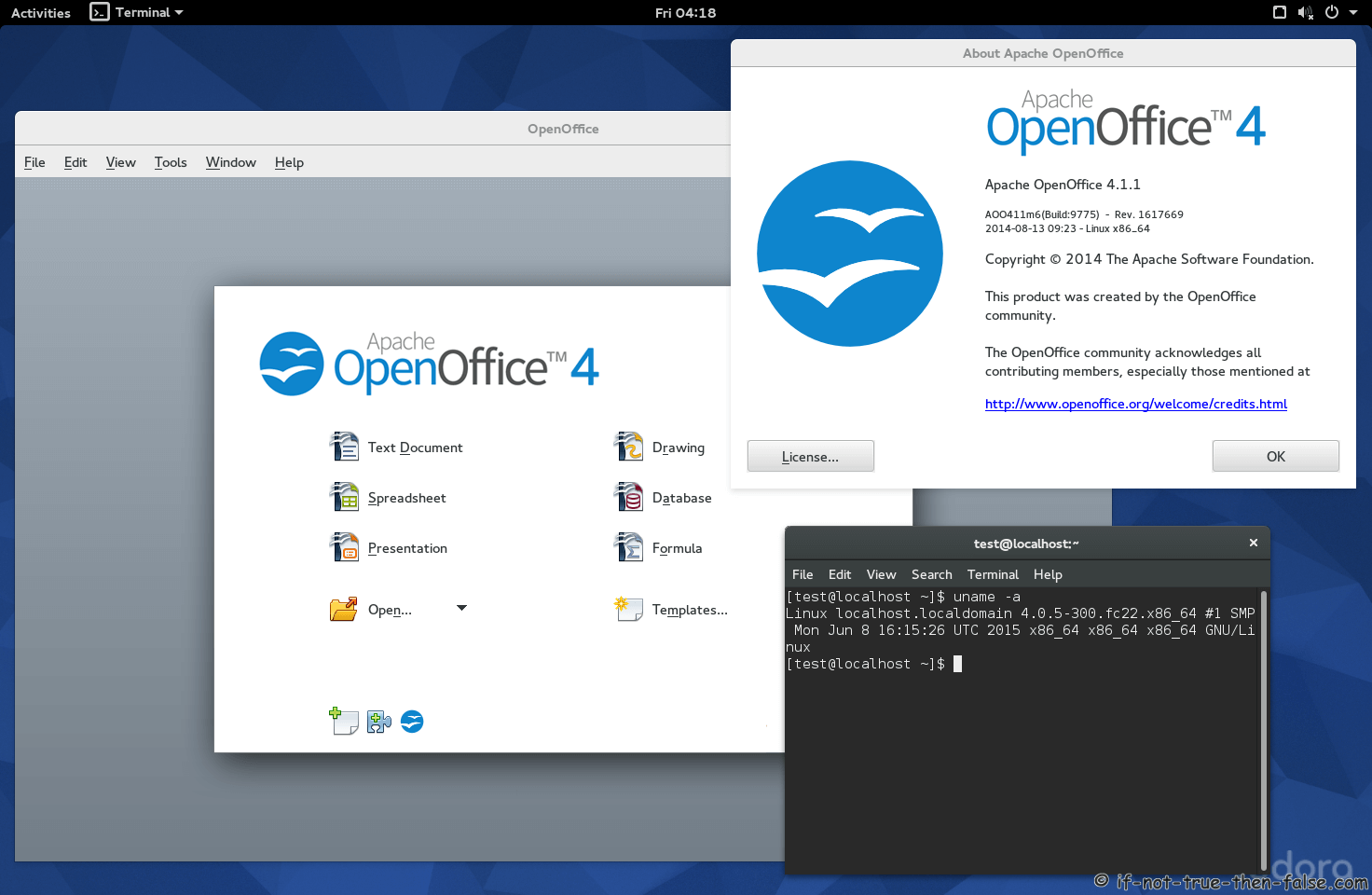Click the Text Document label

[415, 447]
